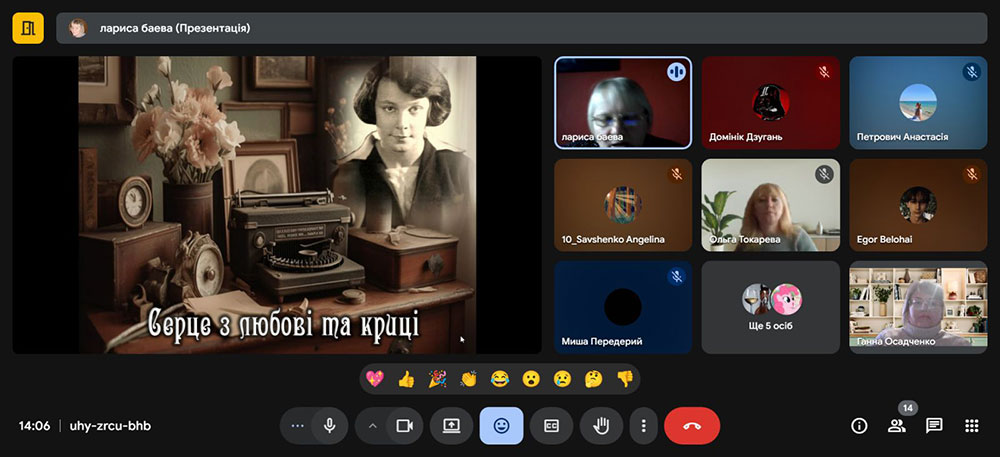Viewport: 1000px width, 457px height.
Task: Send the thumbs up reaction
Action: pyautogui.click(x=406, y=379)
